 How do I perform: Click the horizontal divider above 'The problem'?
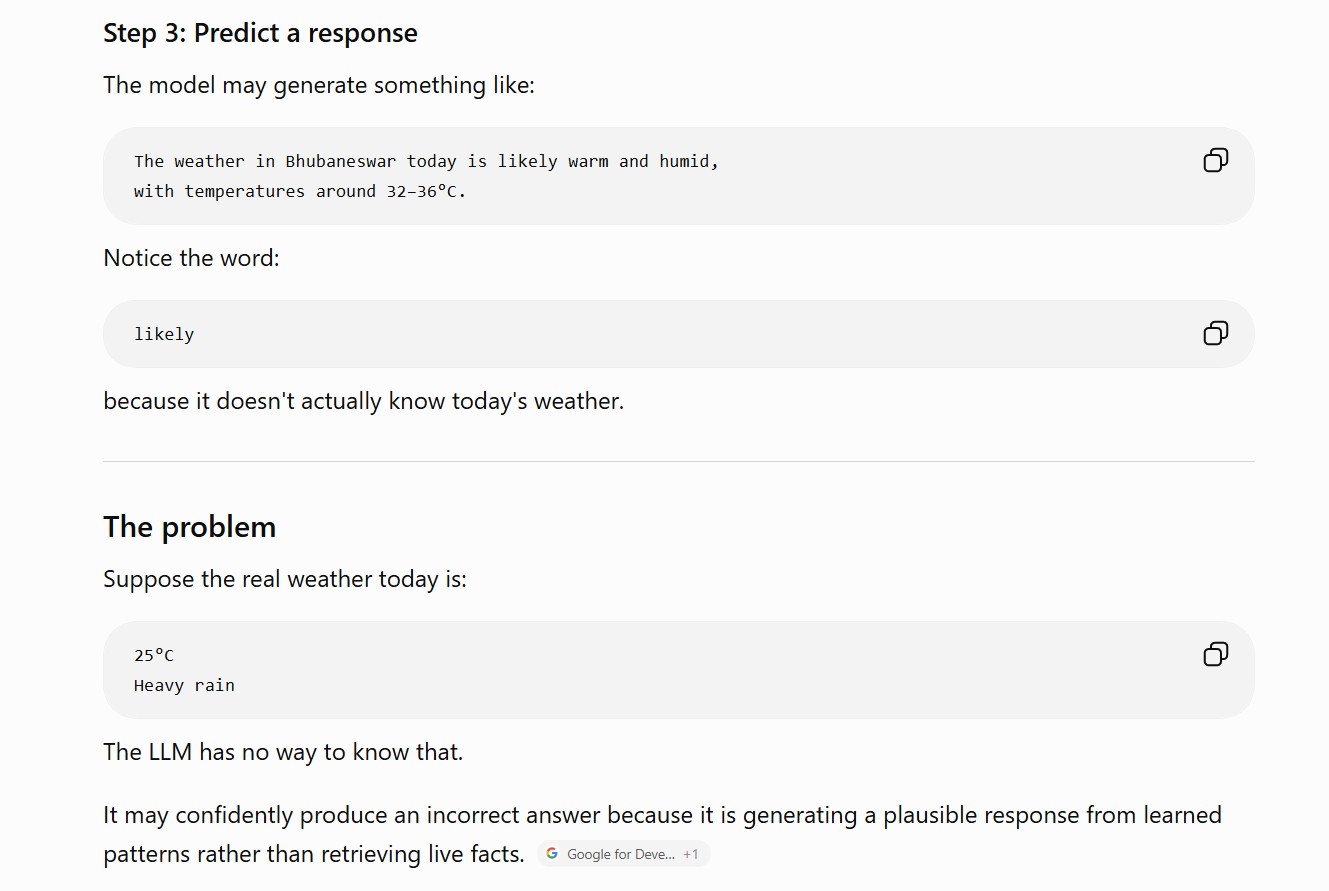pyautogui.click(x=678, y=461)
